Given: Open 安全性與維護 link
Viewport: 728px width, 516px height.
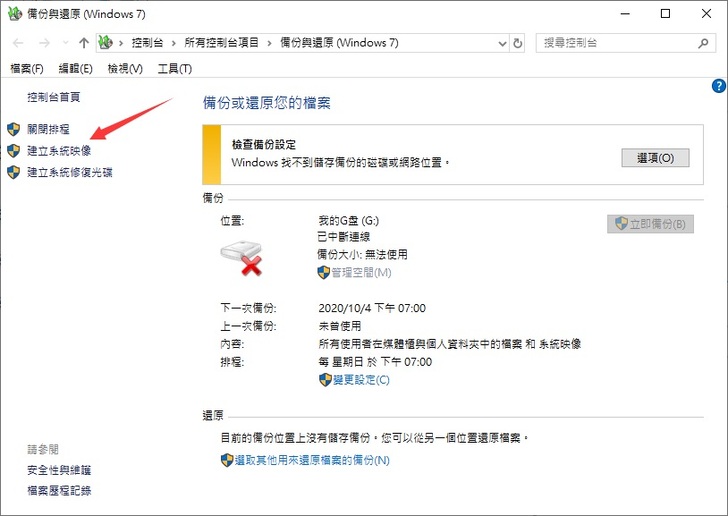Looking at the screenshot, I should pos(59,470).
